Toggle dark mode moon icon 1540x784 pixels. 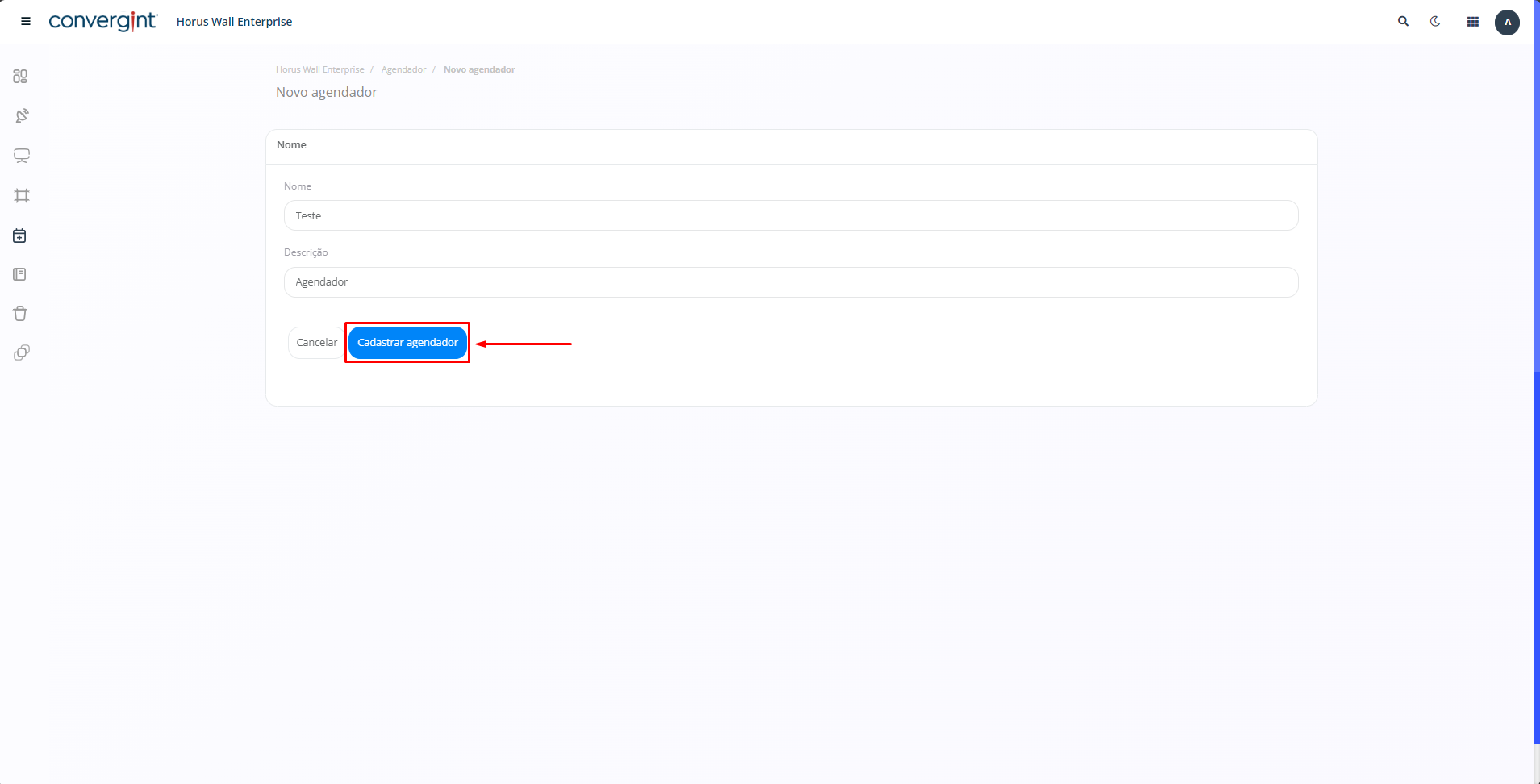(x=1435, y=22)
